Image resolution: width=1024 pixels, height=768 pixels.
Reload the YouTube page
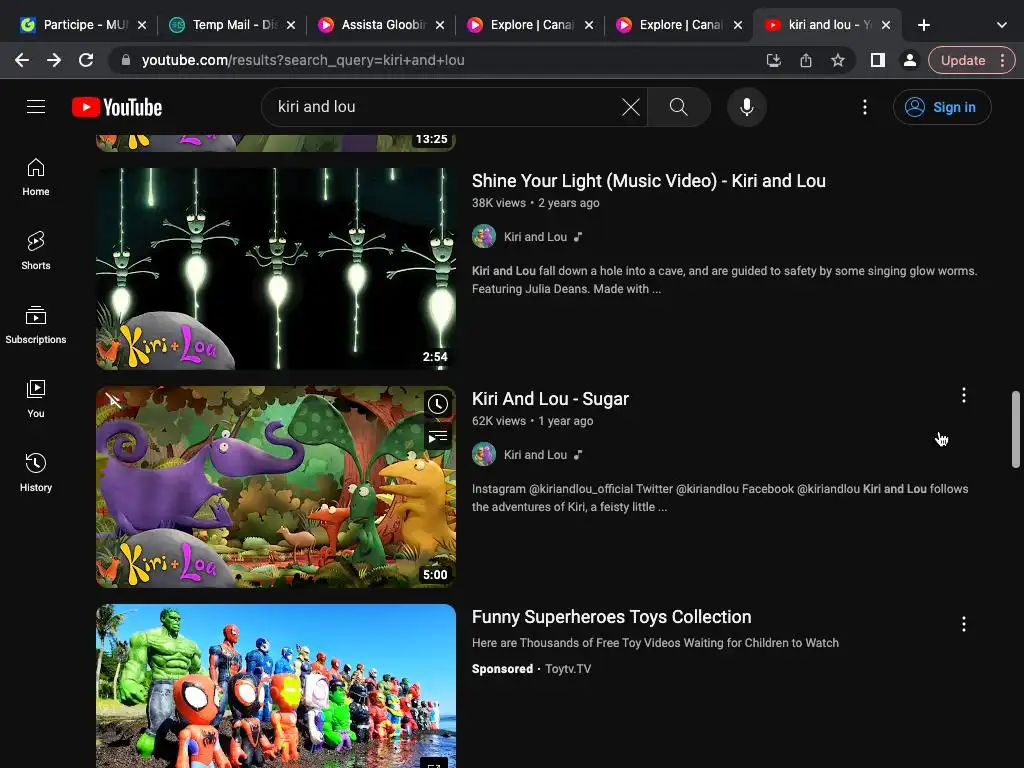coord(86,60)
